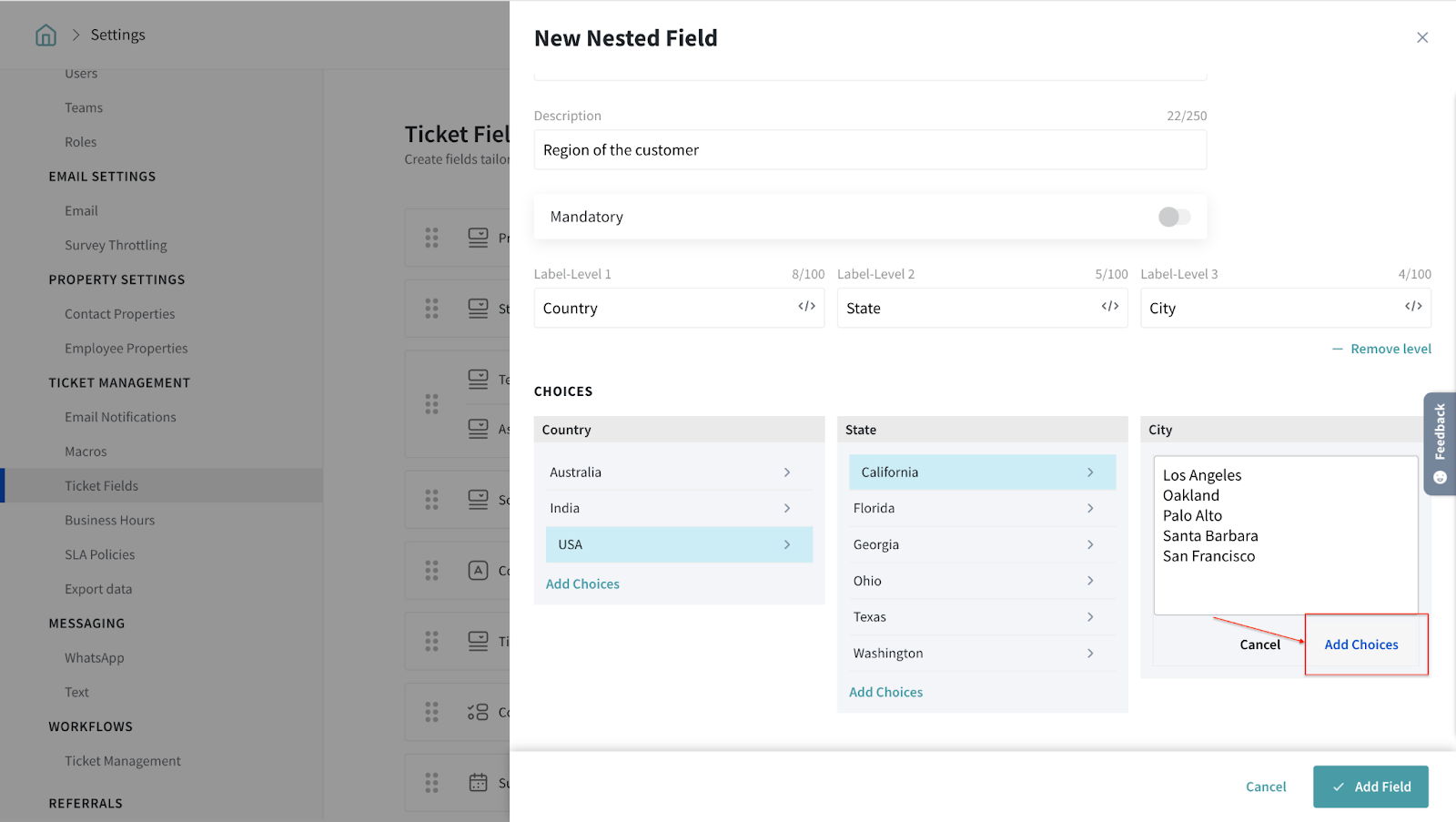The image size is (1456, 822).
Task: Open the Feedback side tab
Action: 1440,443
